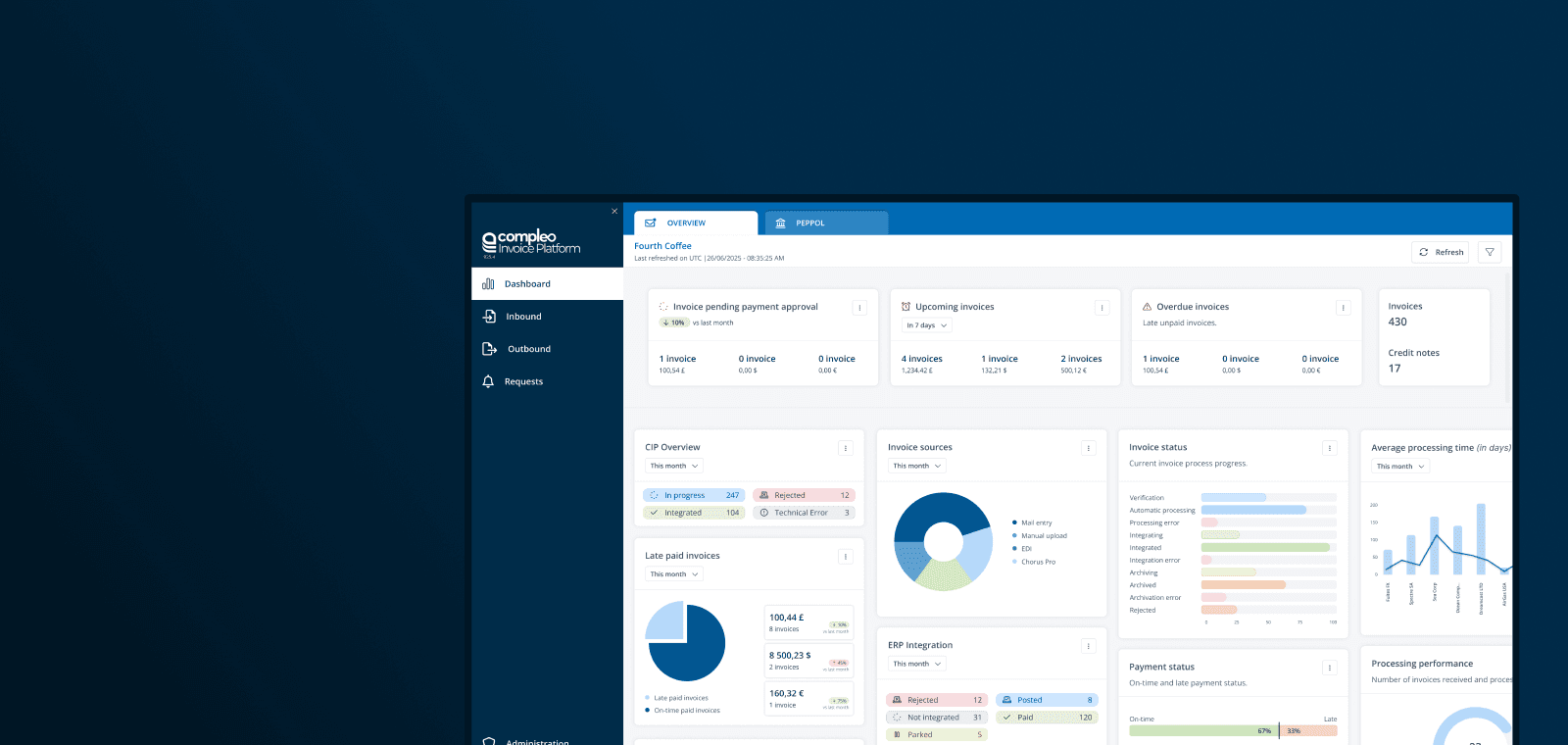Screen dimensions: 1568x745
Task: Open options menu for ERP Integration
Action: 1088,646
